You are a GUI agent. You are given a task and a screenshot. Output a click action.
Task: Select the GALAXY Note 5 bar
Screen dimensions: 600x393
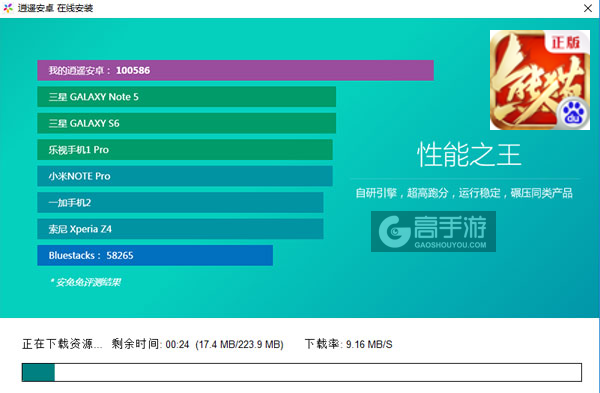point(186,97)
